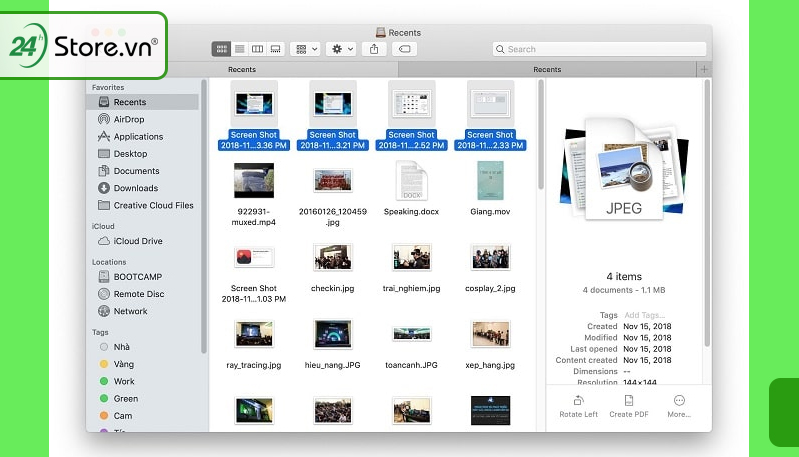Click Add Tags field in preview
799x457 pixels.
pos(645,315)
